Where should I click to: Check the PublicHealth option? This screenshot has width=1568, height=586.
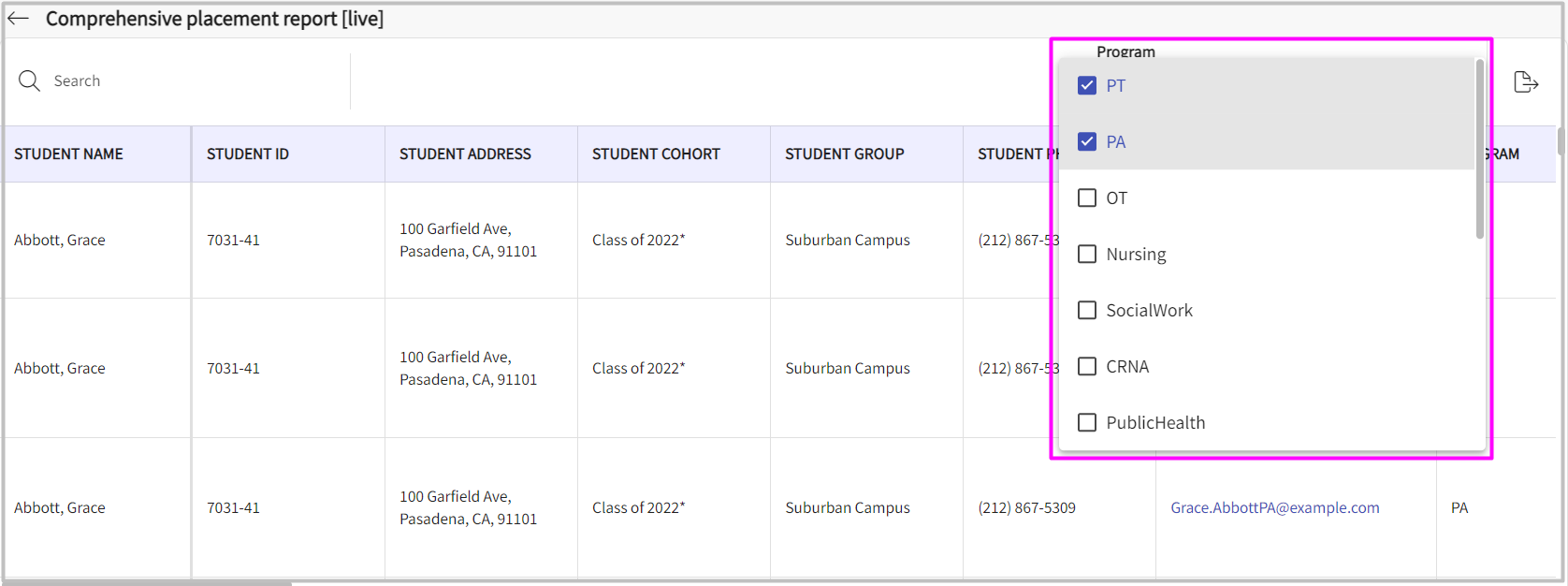pos(1086,423)
